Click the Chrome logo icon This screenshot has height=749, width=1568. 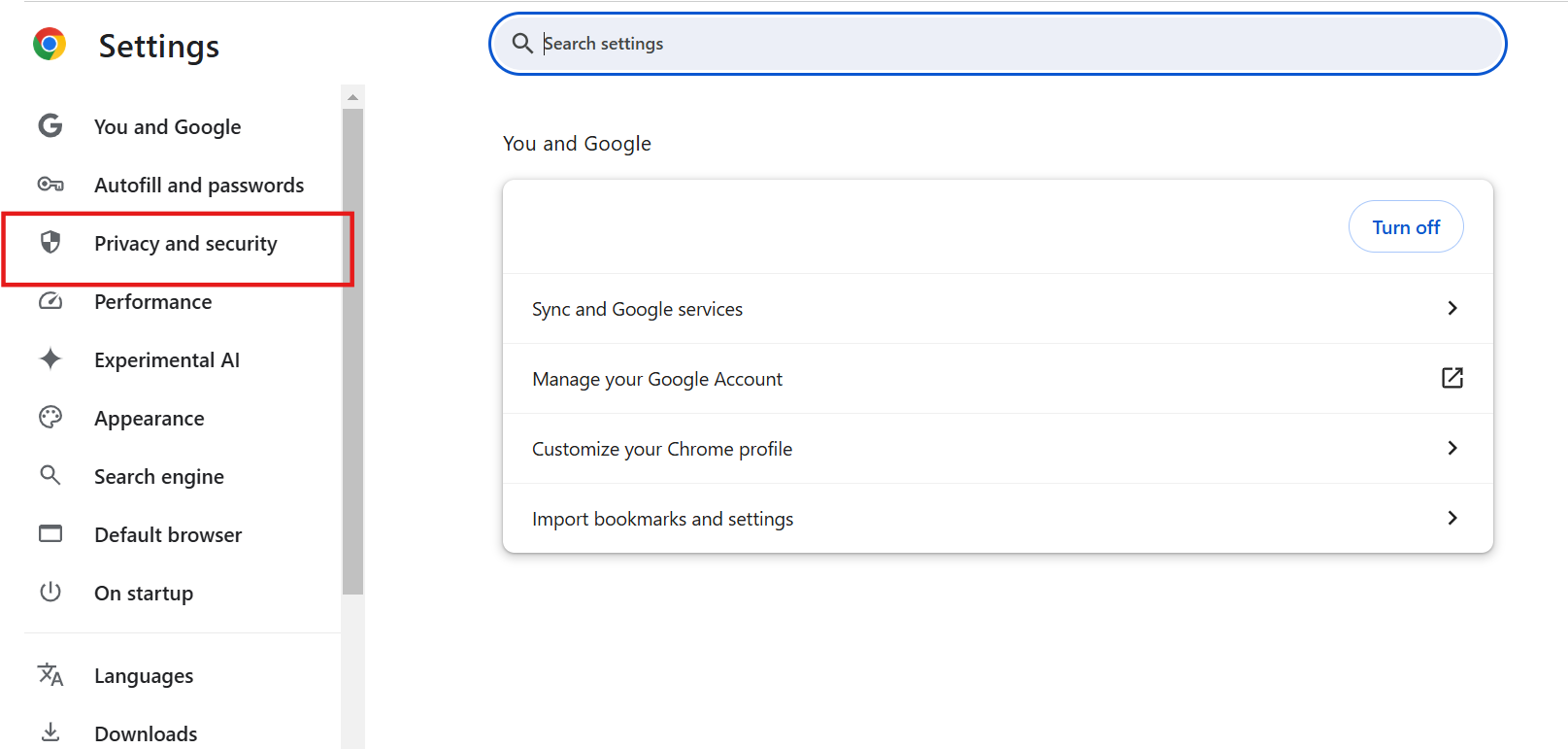pyautogui.click(x=50, y=44)
